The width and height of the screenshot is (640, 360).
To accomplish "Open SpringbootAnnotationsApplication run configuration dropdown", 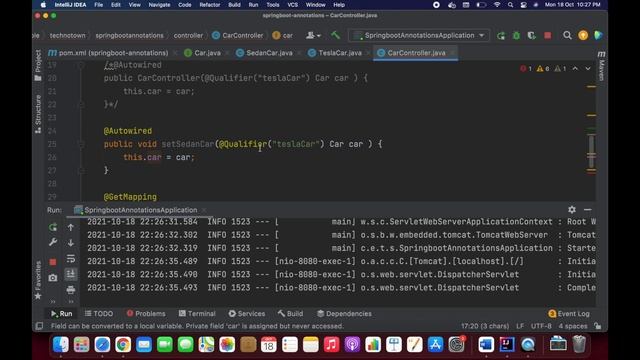I will click(x=419, y=36).
